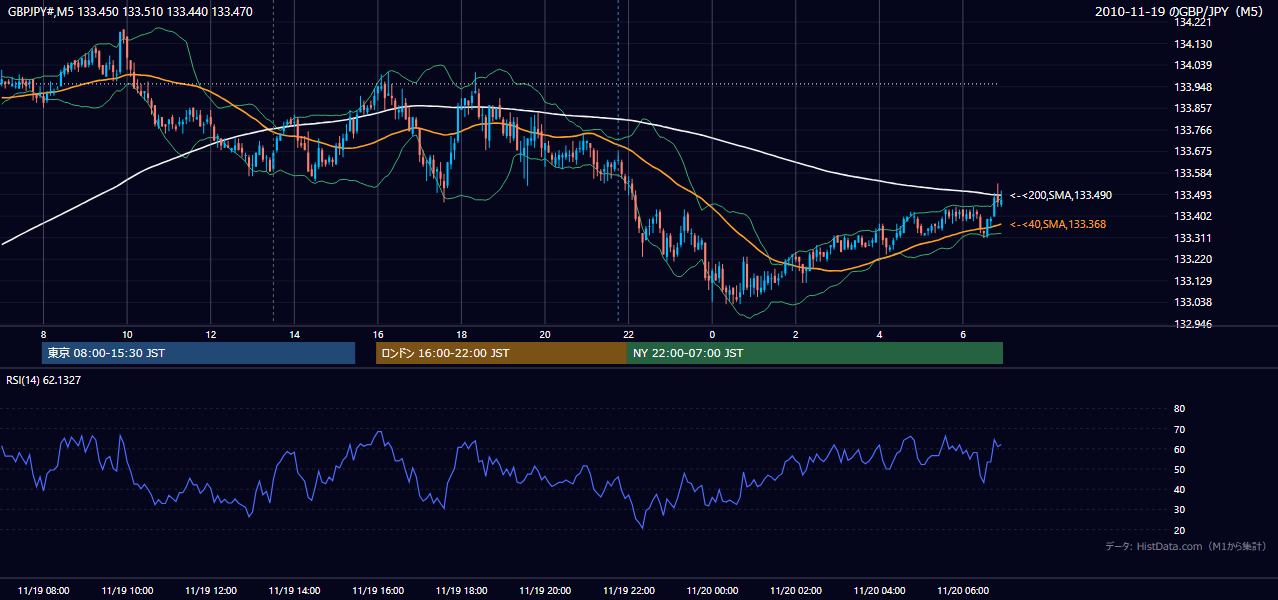Click the 11/19 20:00 date axis label
This screenshot has width=1278, height=600.
[545, 591]
